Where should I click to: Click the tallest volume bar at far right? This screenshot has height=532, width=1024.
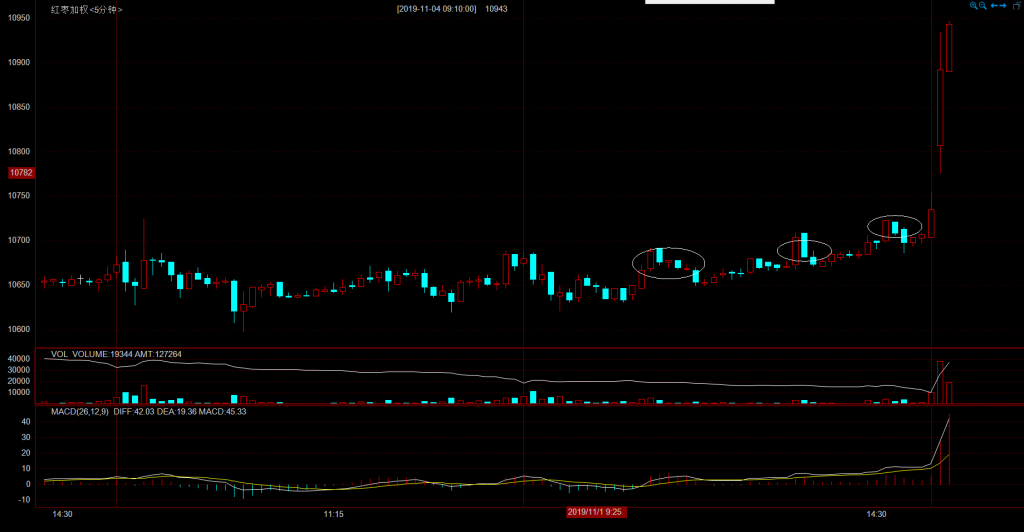click(x=940, y=382)
